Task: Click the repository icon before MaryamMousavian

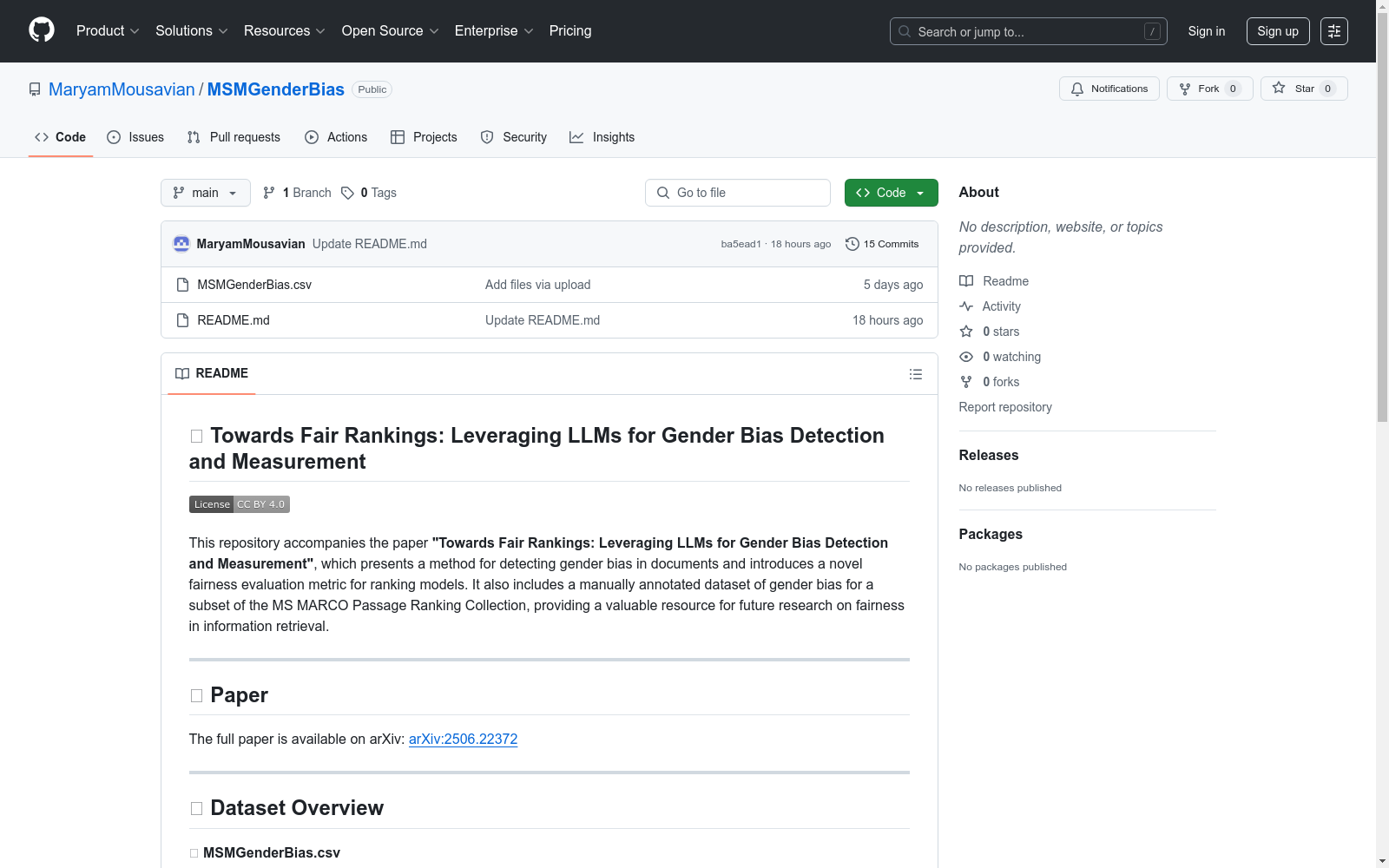Action: tap(35, 89)
